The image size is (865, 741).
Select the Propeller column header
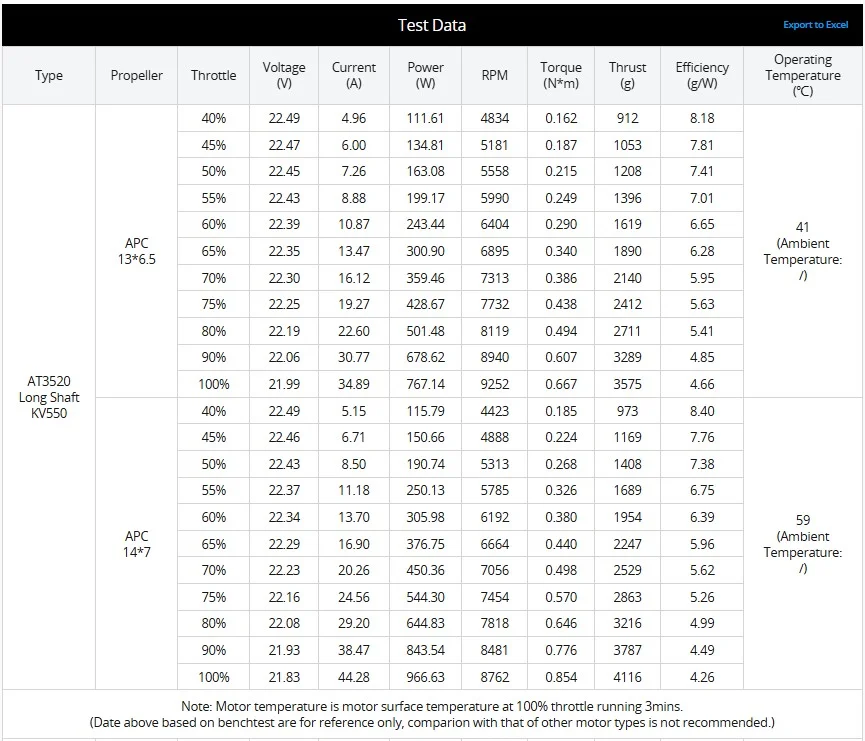pos(137,76)
